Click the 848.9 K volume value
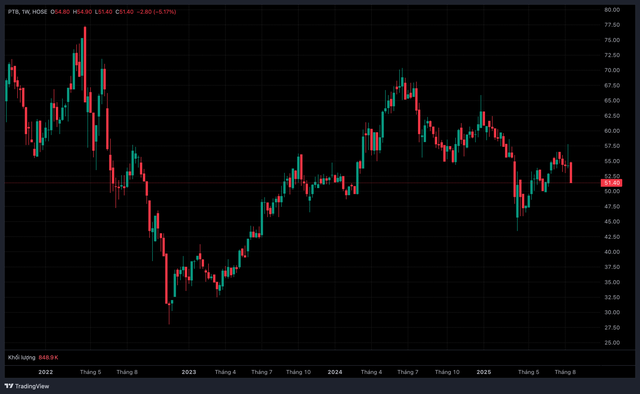Screen dimensions: 640x394 (49, 357)
